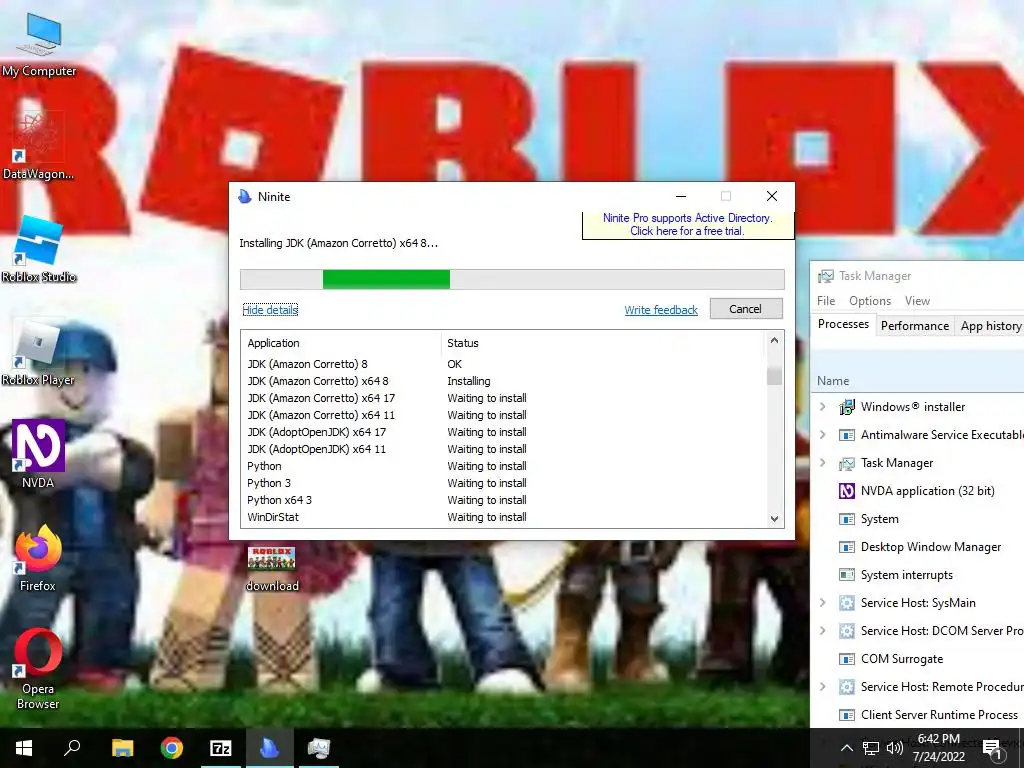Switch to the Performance tab
Screen dimensions: 1024x768
(914, 326)
